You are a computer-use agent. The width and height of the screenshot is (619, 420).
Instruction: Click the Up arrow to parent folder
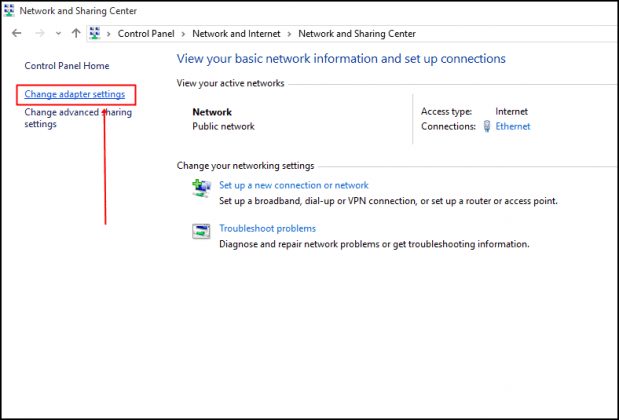76,33
